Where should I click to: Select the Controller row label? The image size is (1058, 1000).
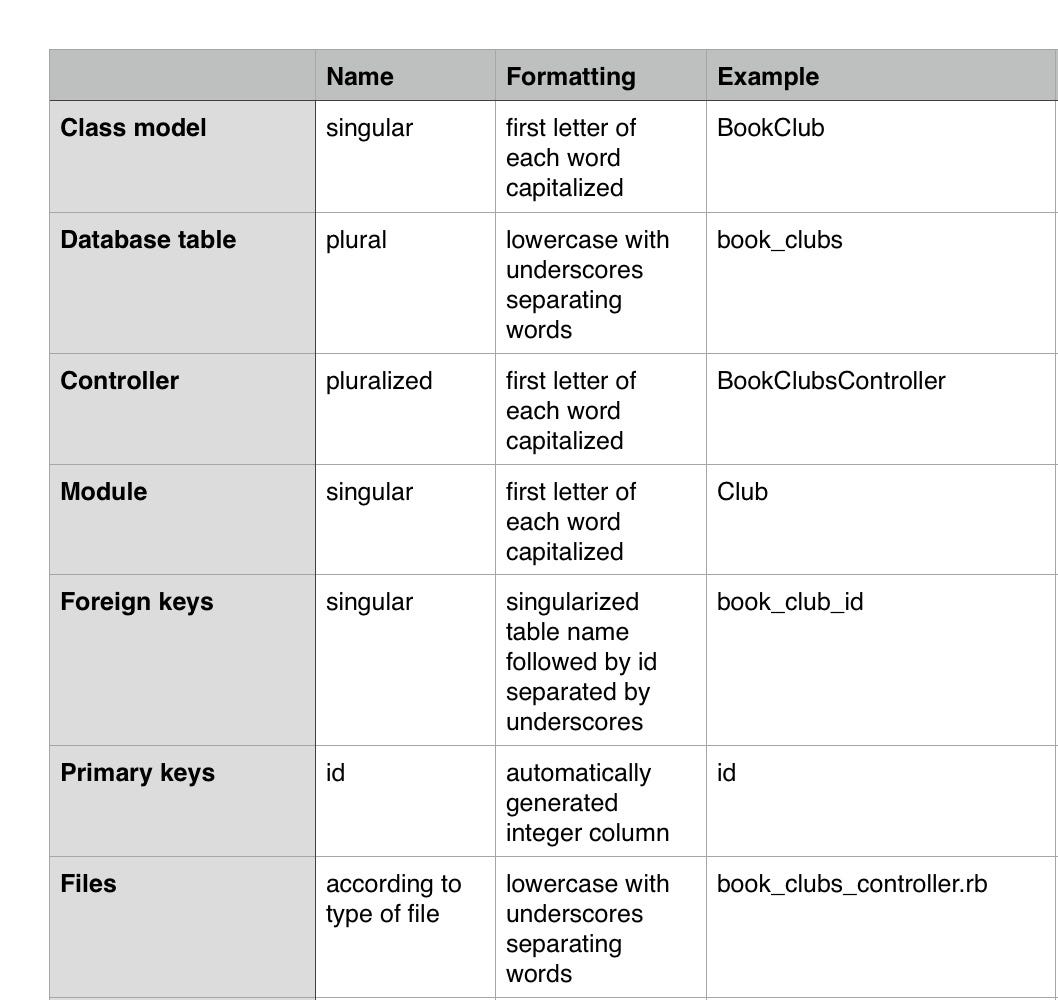119,381
